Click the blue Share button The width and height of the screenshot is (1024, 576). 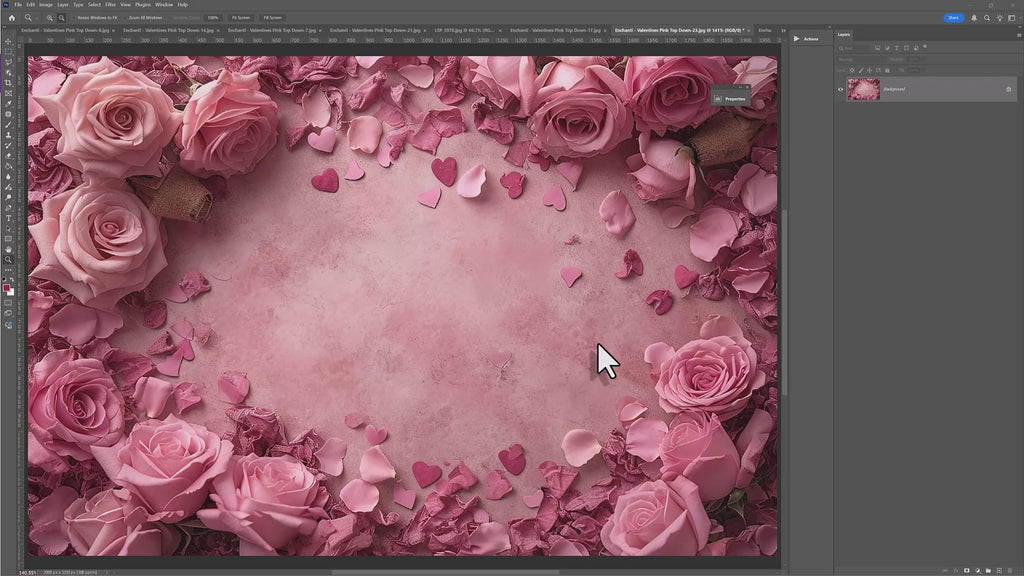(x=953, y=17)
